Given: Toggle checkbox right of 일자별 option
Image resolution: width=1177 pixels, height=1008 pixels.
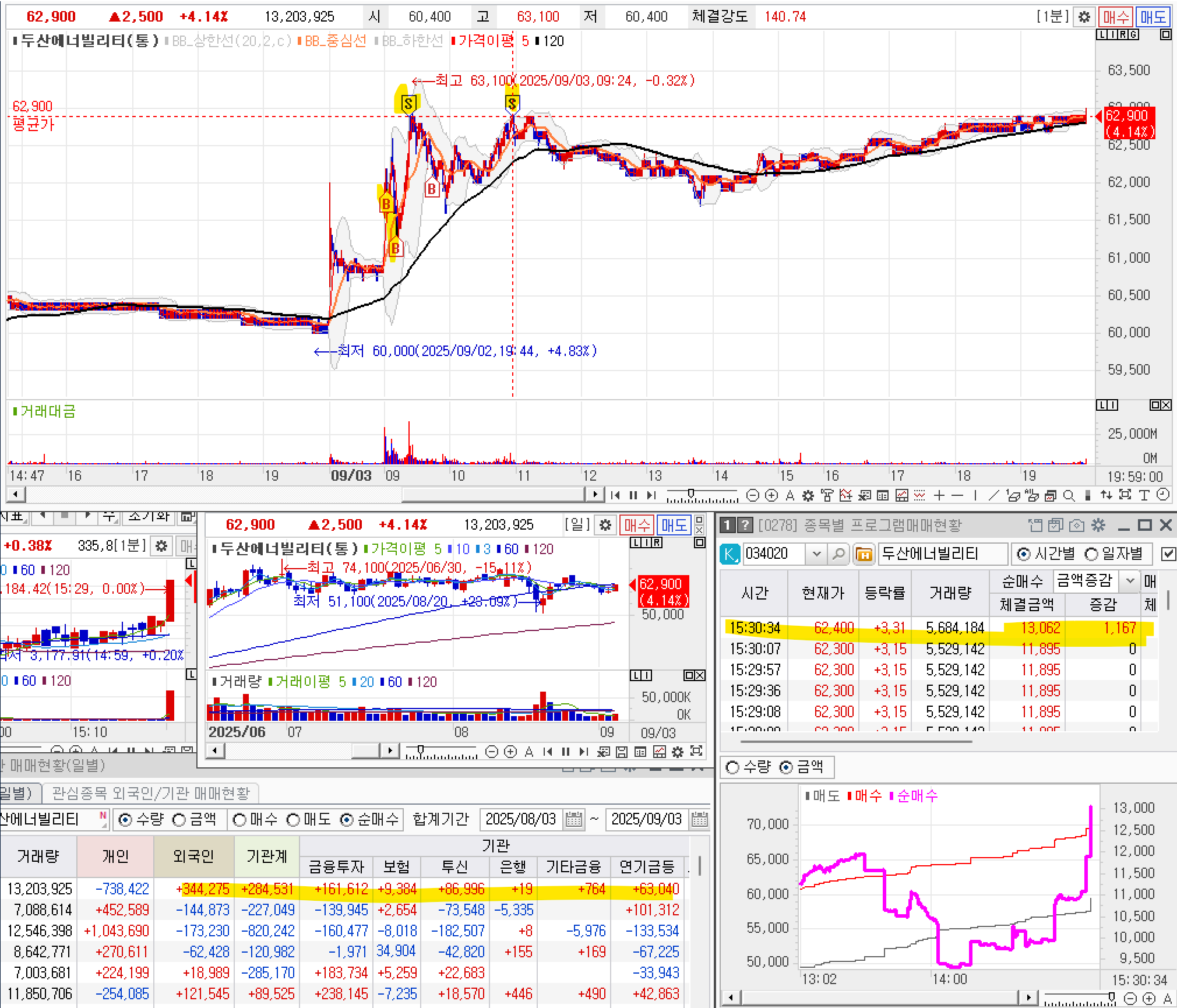Looking at the screenshot, I should point(1168,554).
